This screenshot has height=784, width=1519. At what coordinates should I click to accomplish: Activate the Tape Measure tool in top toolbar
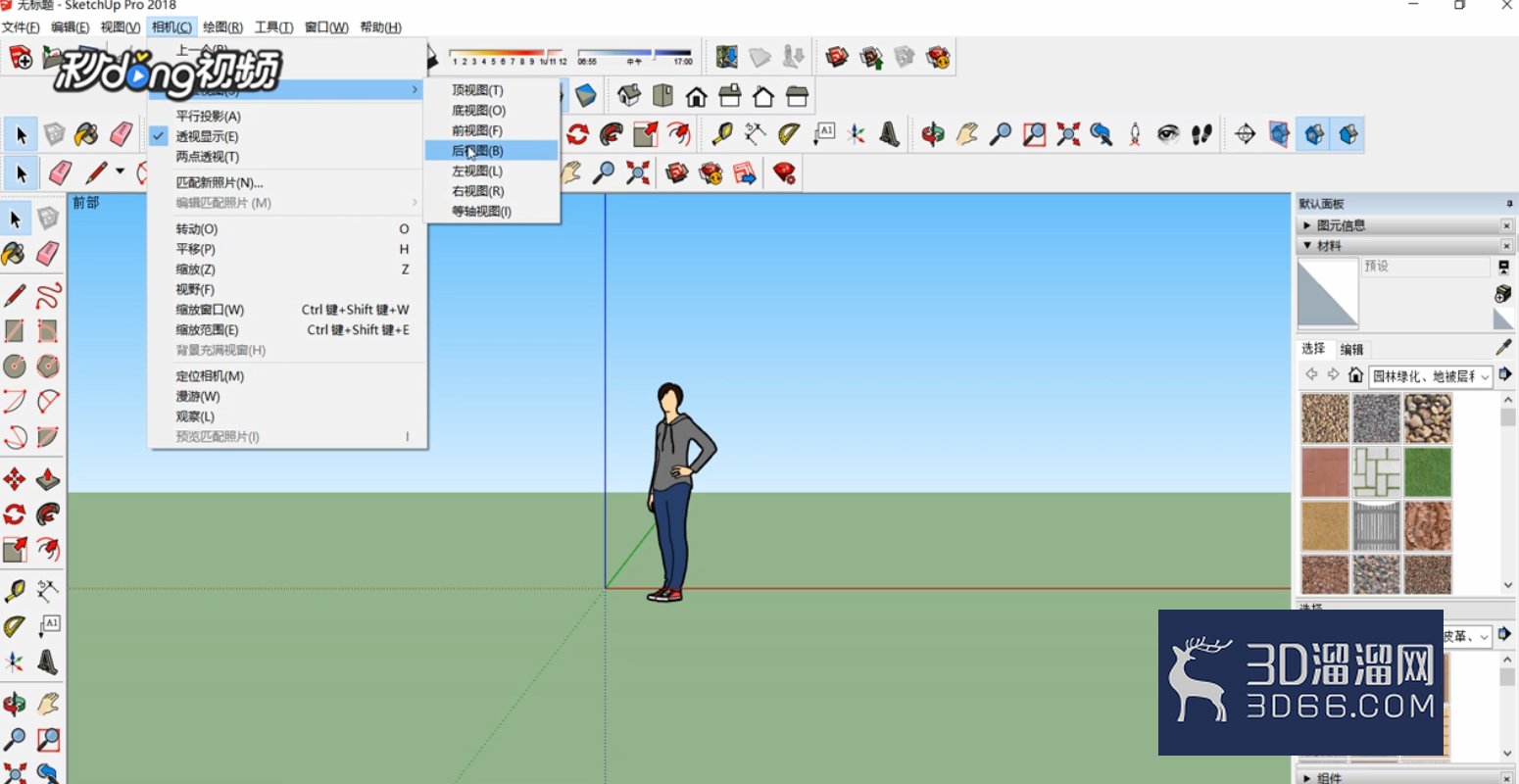coord(722,134)
